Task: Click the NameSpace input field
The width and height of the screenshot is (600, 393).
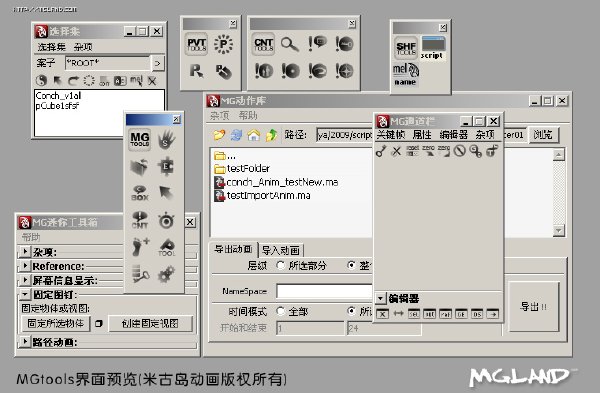Action: point(324,291)
